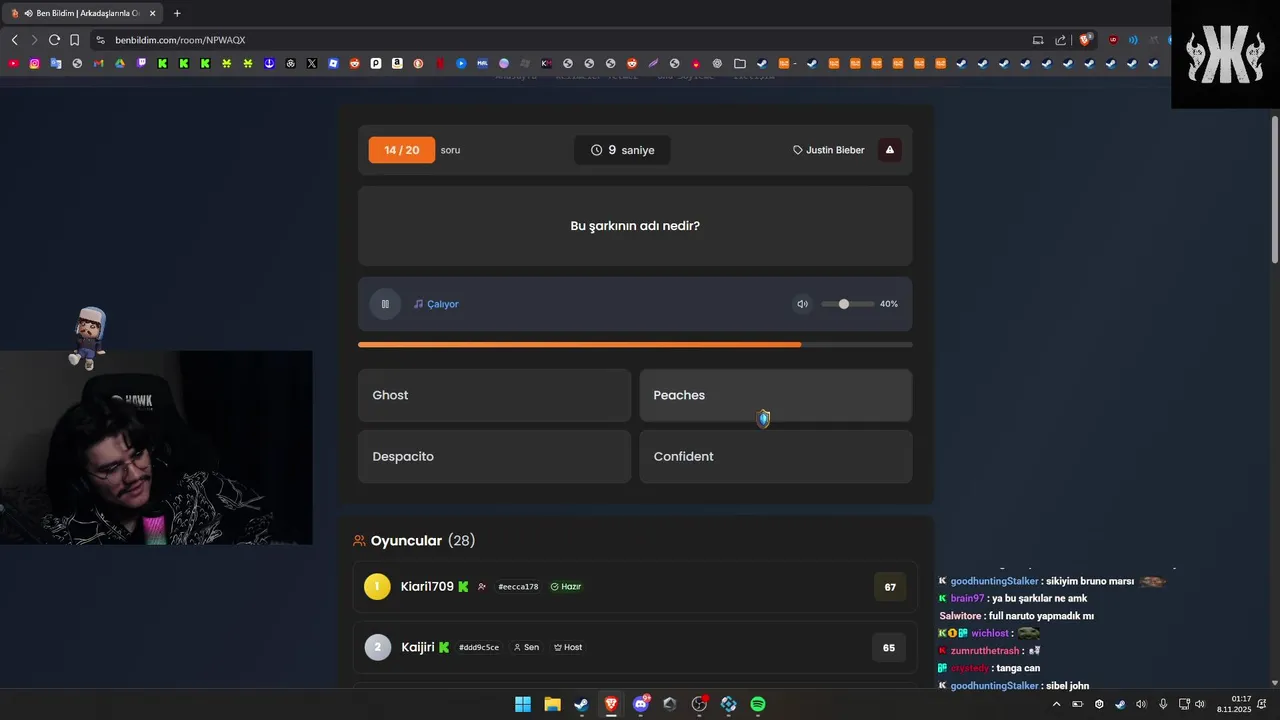Click the orange song progress bar
Image resolution: width=1280 pixels, height=720 pixels.
click(635, 345)
